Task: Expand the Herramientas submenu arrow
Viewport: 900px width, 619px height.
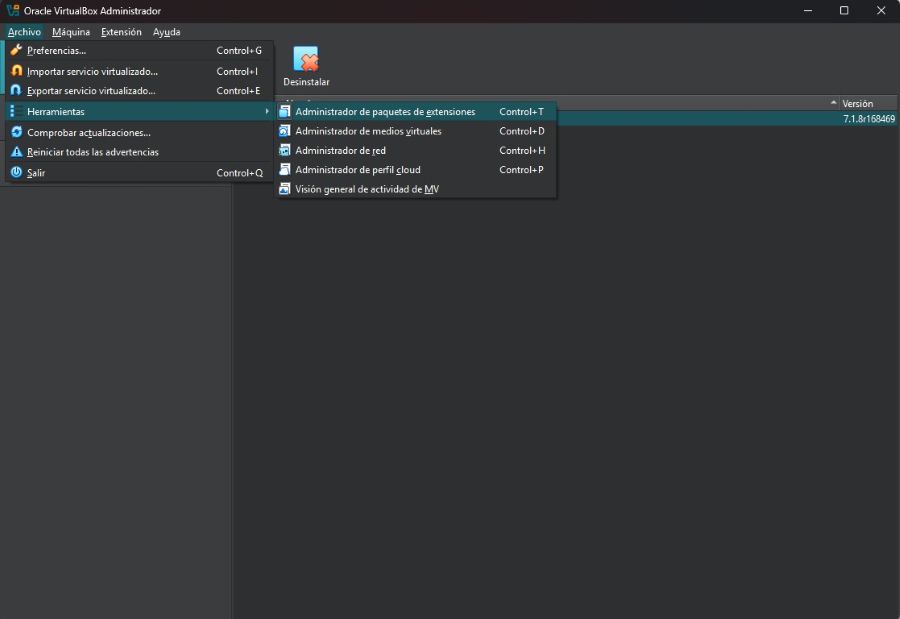Action: pyautogui.click(x=267, y=111)
